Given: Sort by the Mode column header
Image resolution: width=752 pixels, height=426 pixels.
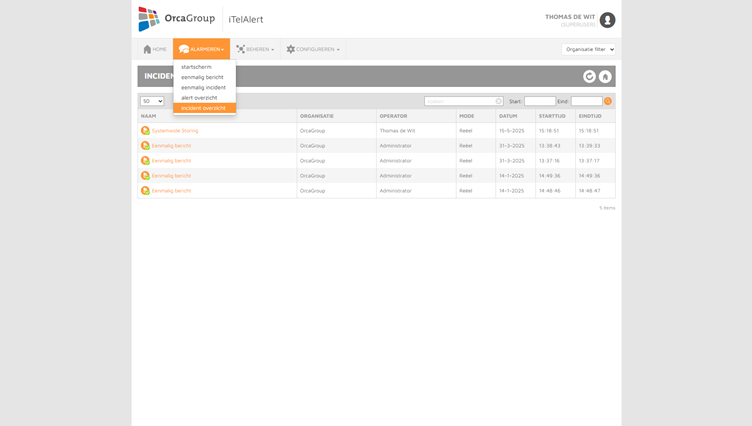Looking at the screenshot, I should tap(467, 116).
